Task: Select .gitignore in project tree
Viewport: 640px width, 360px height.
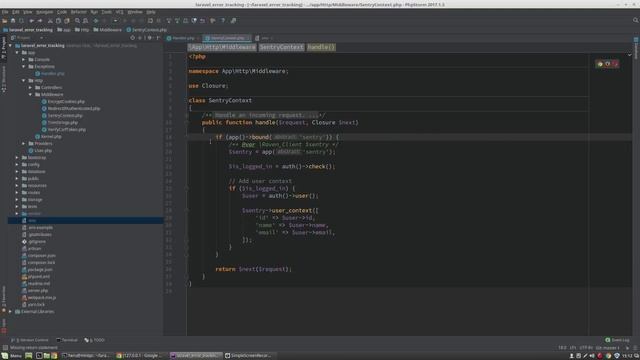Action: point(34,242)
